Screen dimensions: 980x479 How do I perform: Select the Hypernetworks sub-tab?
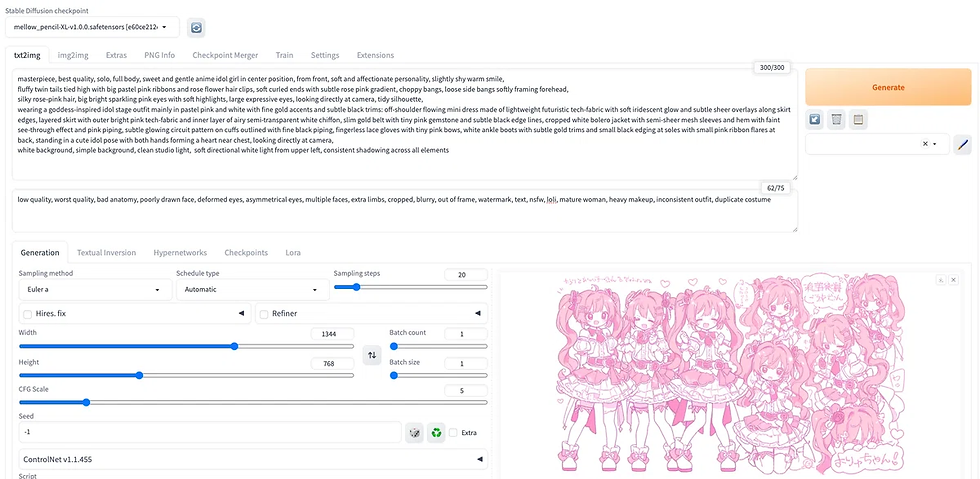pyautogui.click(x=180, y=253)
